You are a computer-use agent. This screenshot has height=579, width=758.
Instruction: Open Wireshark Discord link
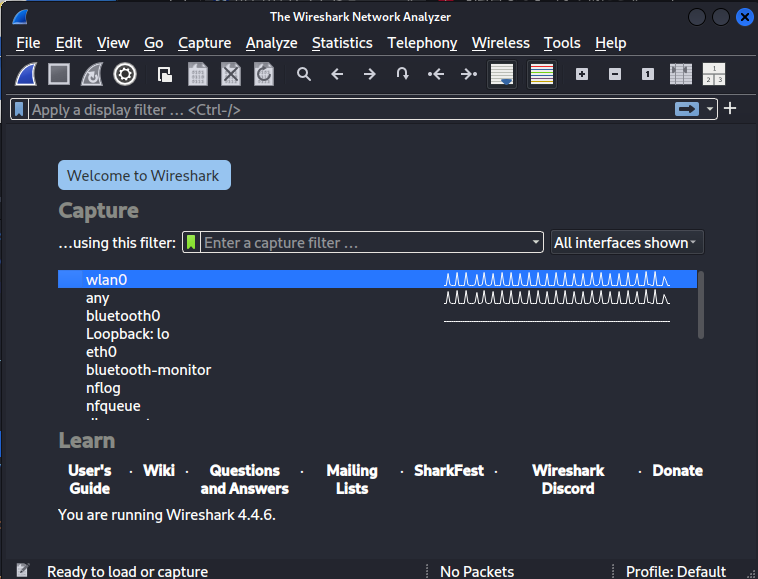point(568,479)
